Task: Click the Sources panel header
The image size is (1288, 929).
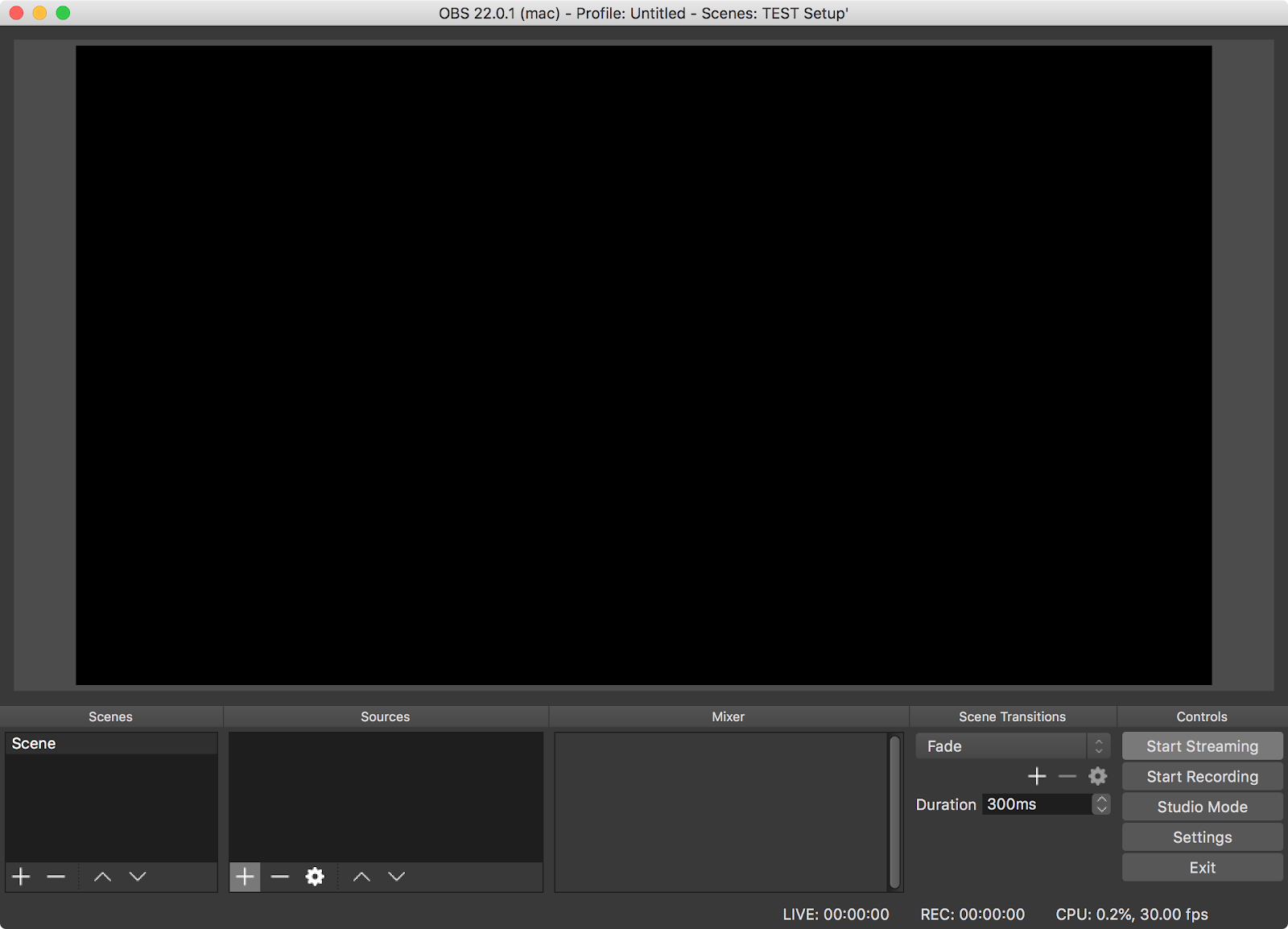Action: click(385, 716)
